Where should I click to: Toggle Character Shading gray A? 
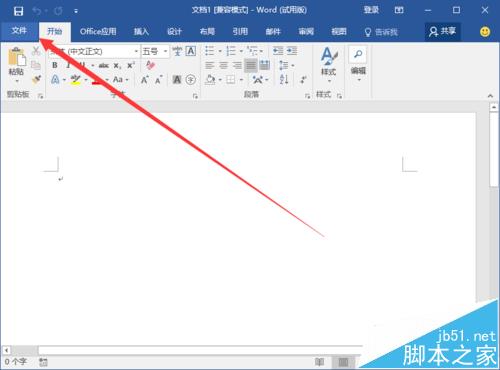tap(177, 80)
